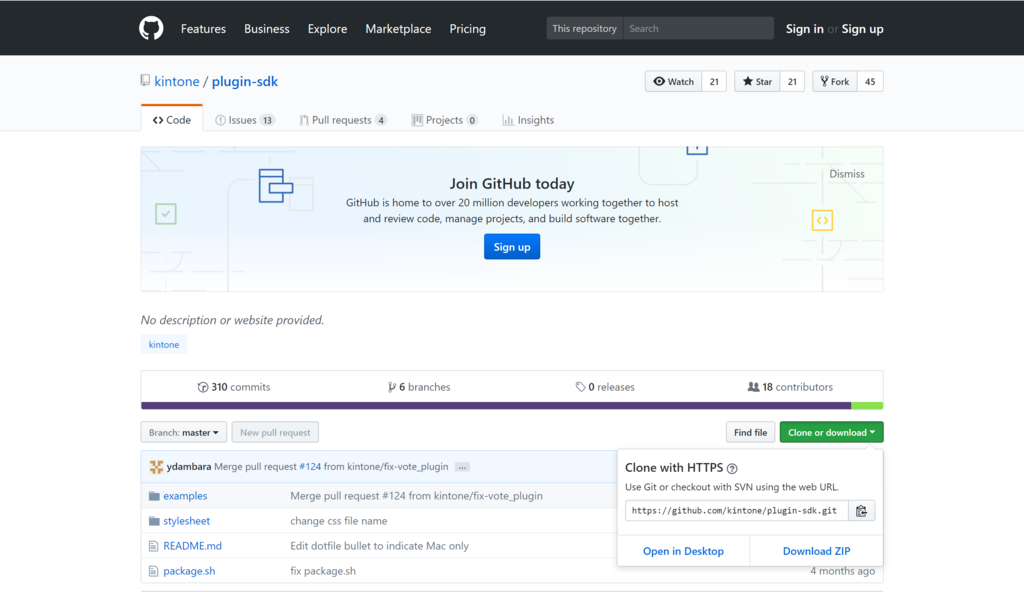This screenshot has width=1024, height=592.
Task: Switch to the Issues tab
Action: 245,120
